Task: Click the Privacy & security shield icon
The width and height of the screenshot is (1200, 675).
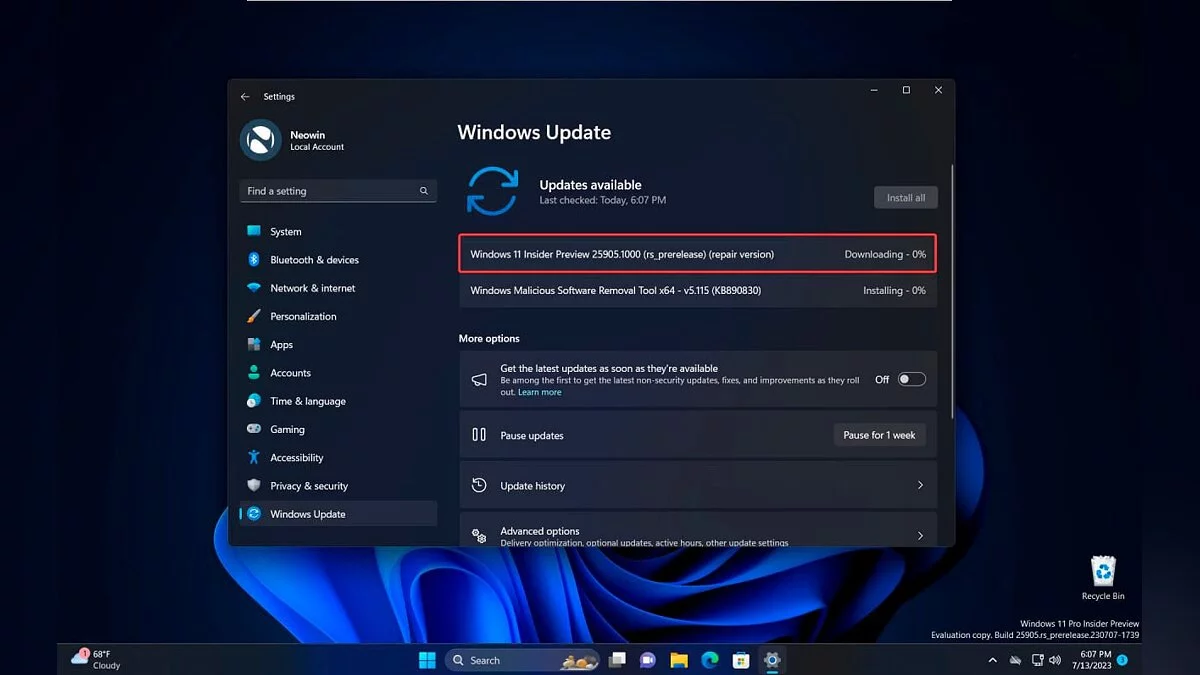Action: coord(254,486)
